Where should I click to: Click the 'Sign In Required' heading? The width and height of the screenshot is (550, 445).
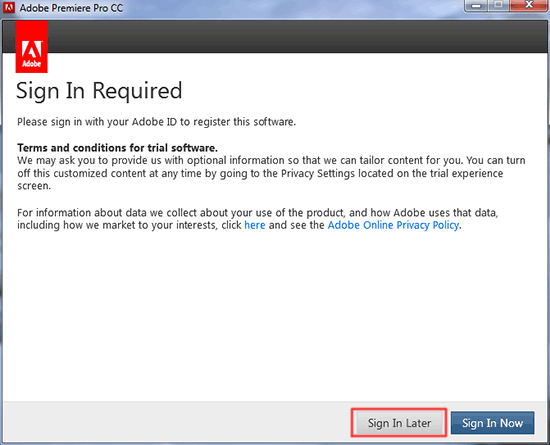[99, 91]
